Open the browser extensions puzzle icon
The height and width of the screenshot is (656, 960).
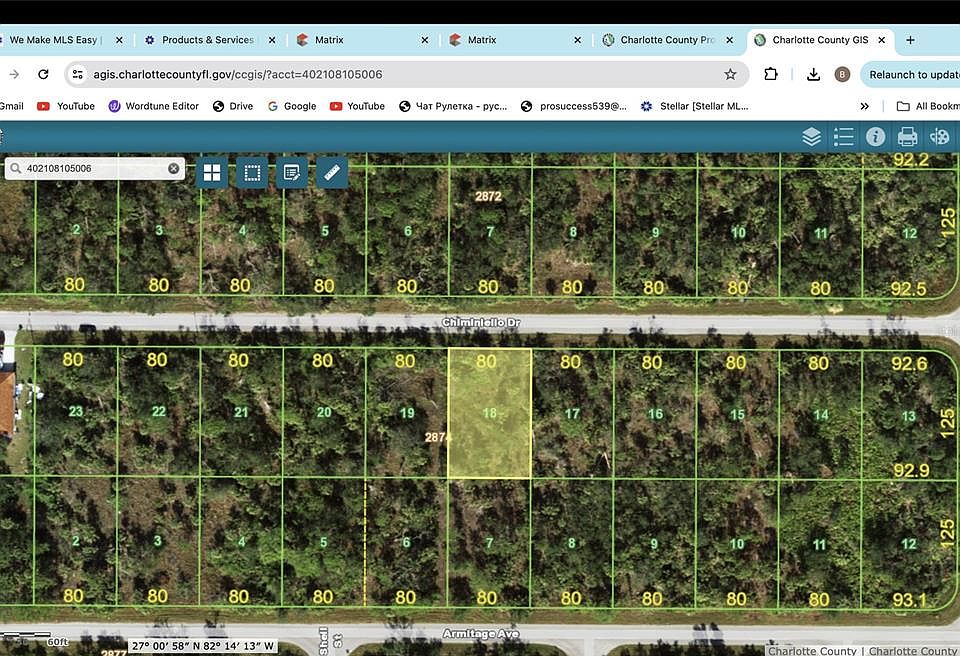click(x=771, y=74)
